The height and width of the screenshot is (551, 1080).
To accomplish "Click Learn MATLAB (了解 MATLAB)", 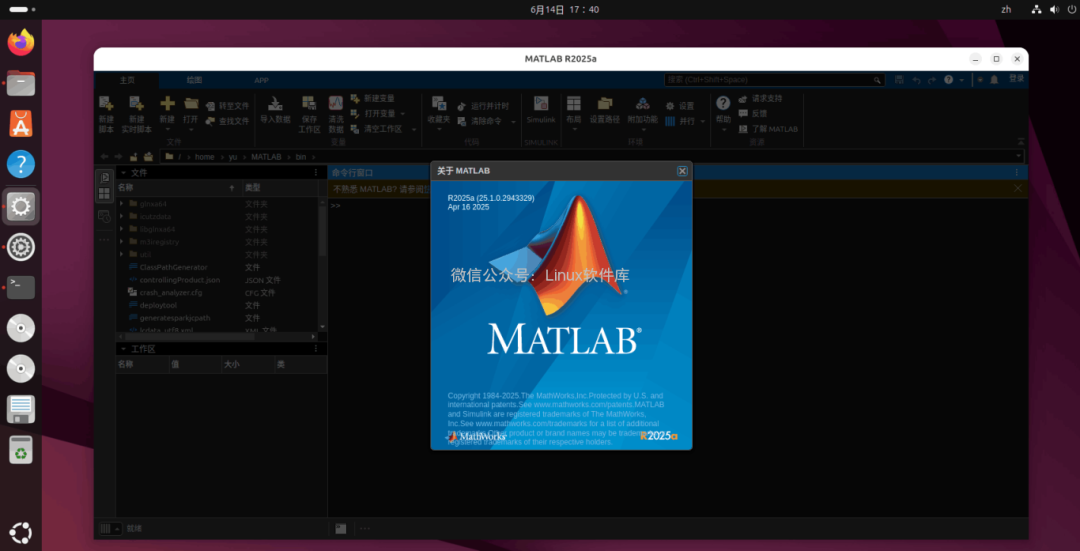I will tap(768, 129).
